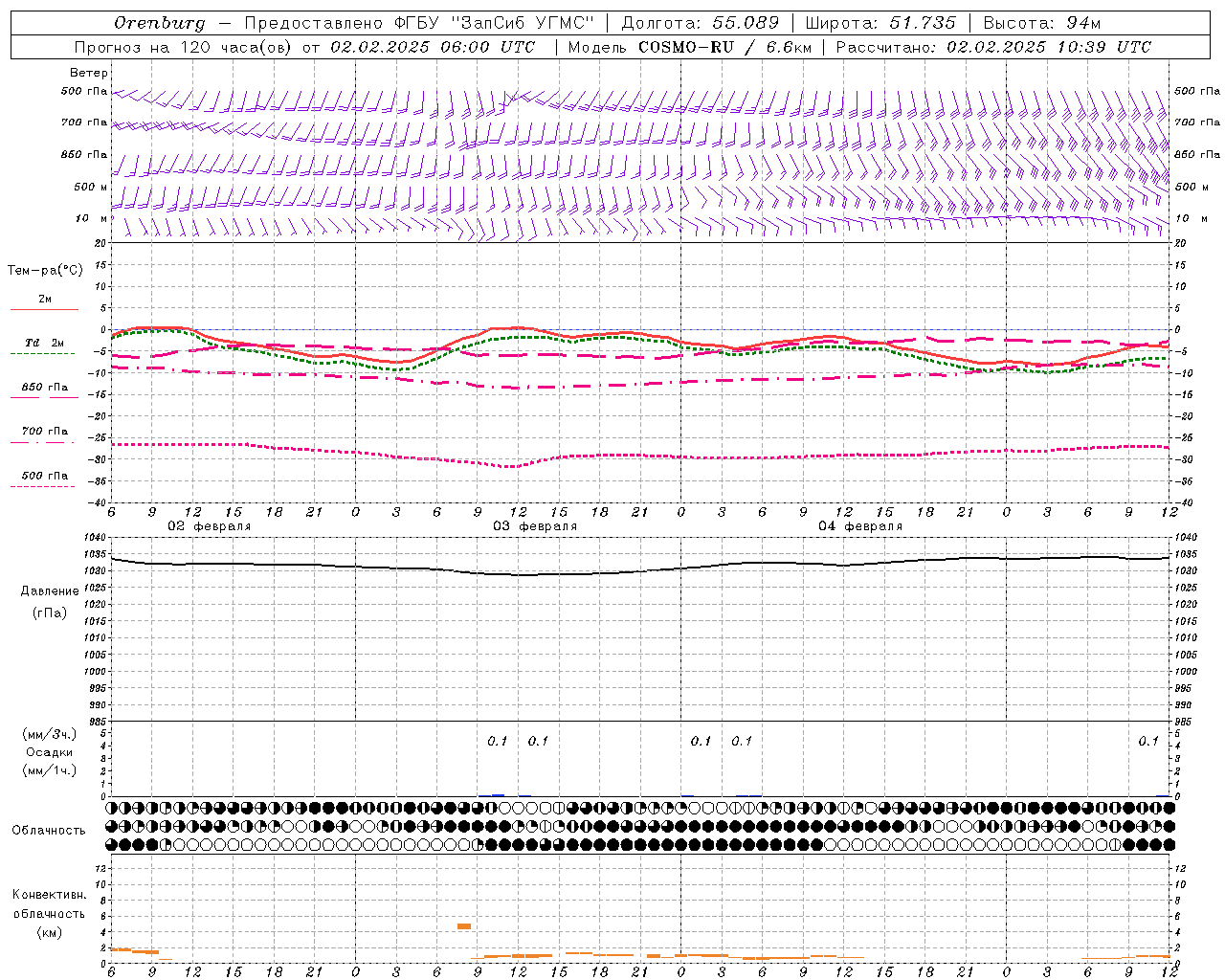Image resolution: width=1225 pixels, height=980 pixels.
Task: Click the 03 февраля date label
Action: coord(535,526)
